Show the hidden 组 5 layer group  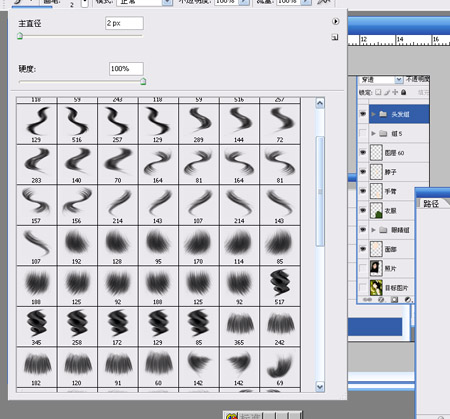(x=363, y=133)
